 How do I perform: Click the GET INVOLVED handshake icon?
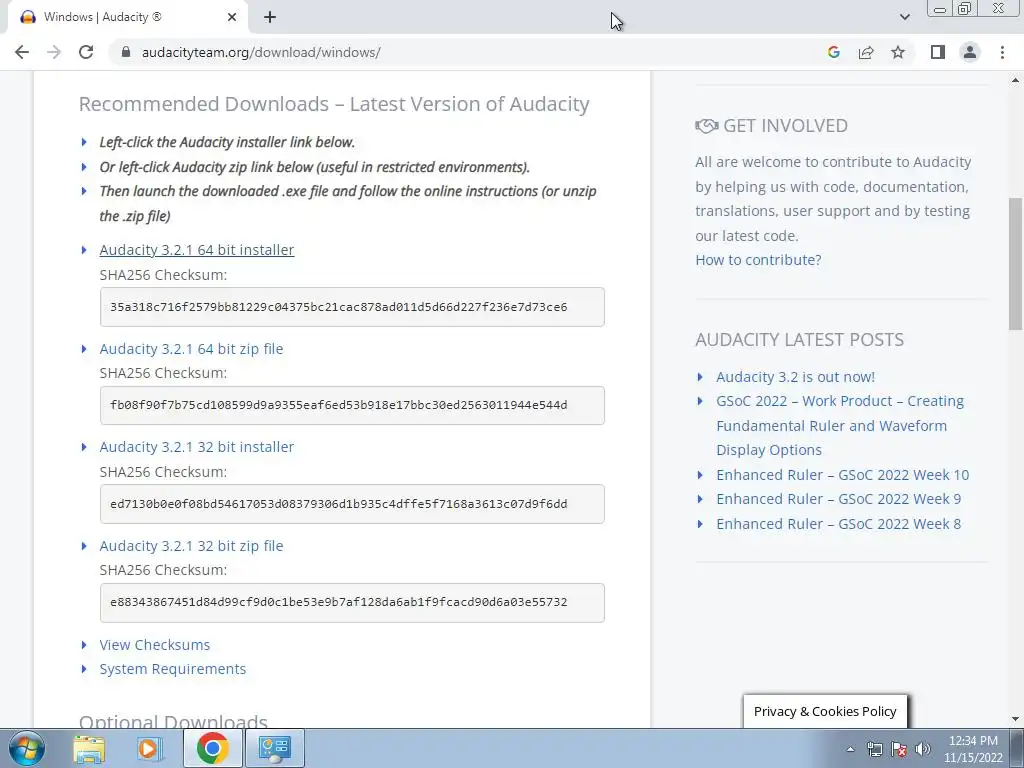click(707, 125)
